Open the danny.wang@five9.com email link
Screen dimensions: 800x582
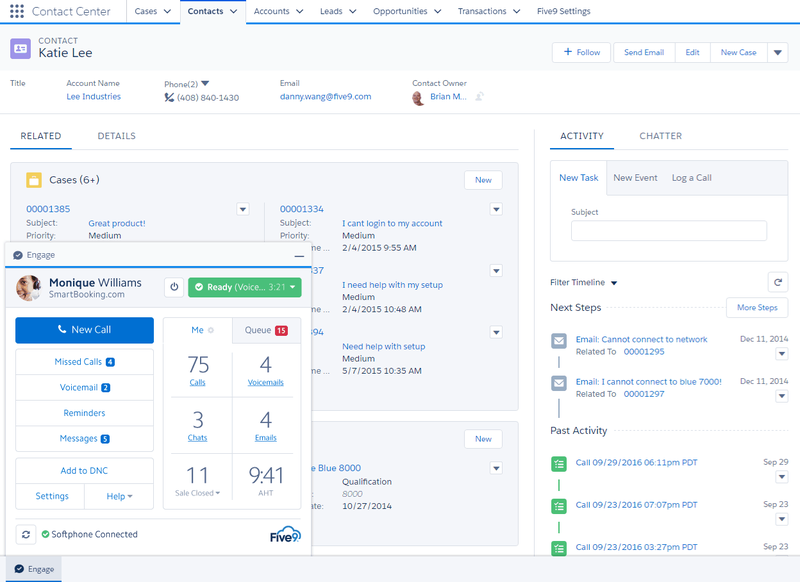tap(326, 97)
